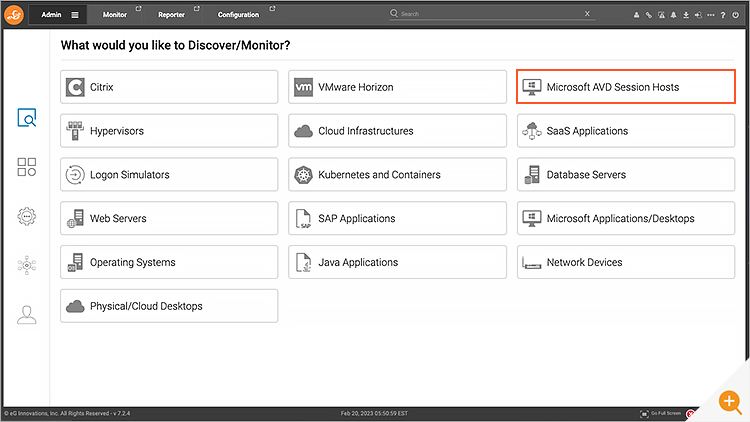Click the power logout icon
750x422 pixels.
[x=736, y=15]
